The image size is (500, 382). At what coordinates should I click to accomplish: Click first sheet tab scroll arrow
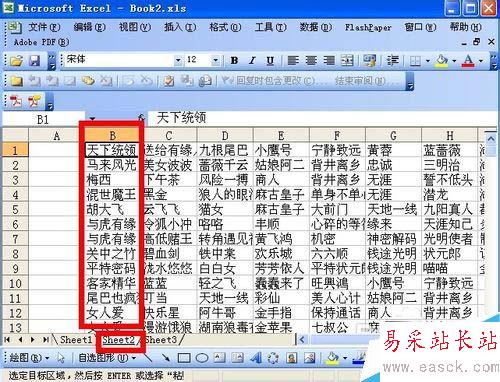click(x=7, y=340)
